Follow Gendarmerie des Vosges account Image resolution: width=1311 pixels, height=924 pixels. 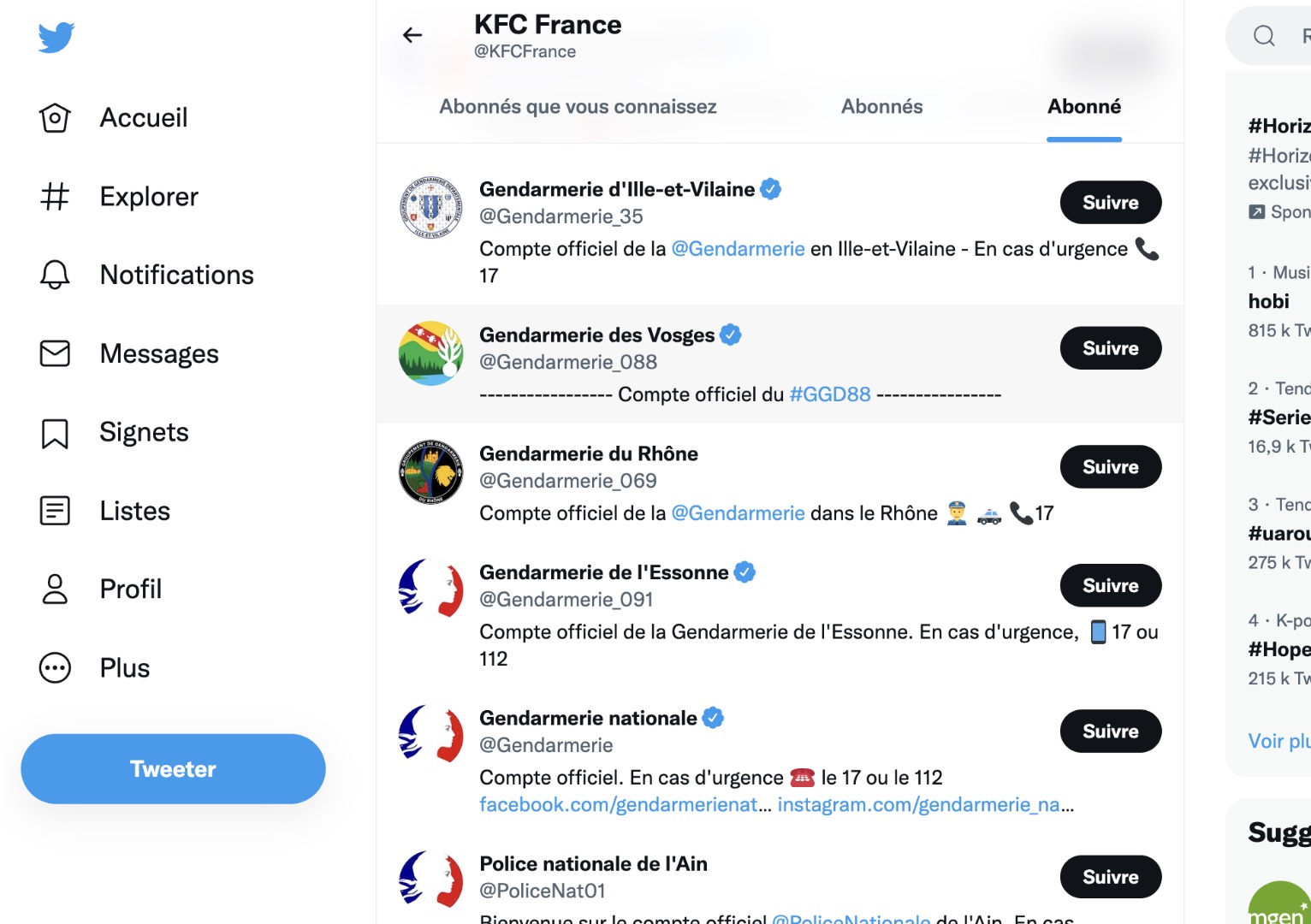[1111, 348]
